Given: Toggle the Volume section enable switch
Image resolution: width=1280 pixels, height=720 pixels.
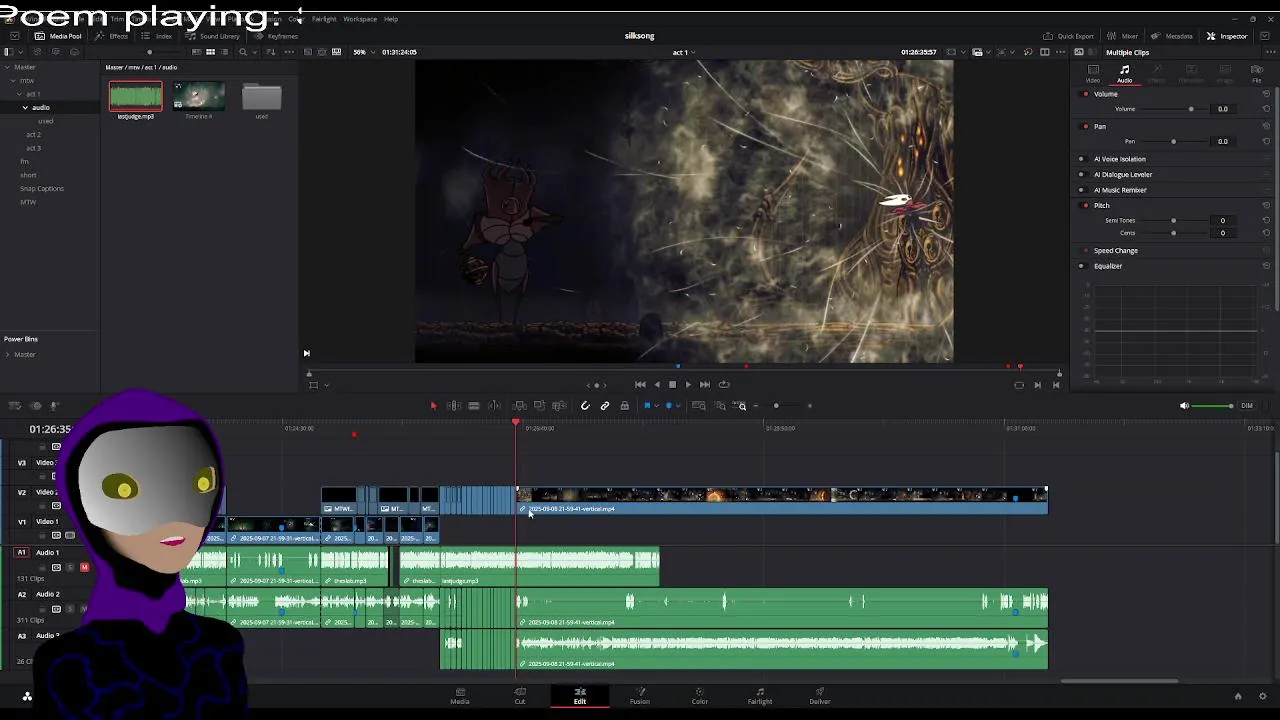Looking at the screenshot, I should (x=1086, y=94).
